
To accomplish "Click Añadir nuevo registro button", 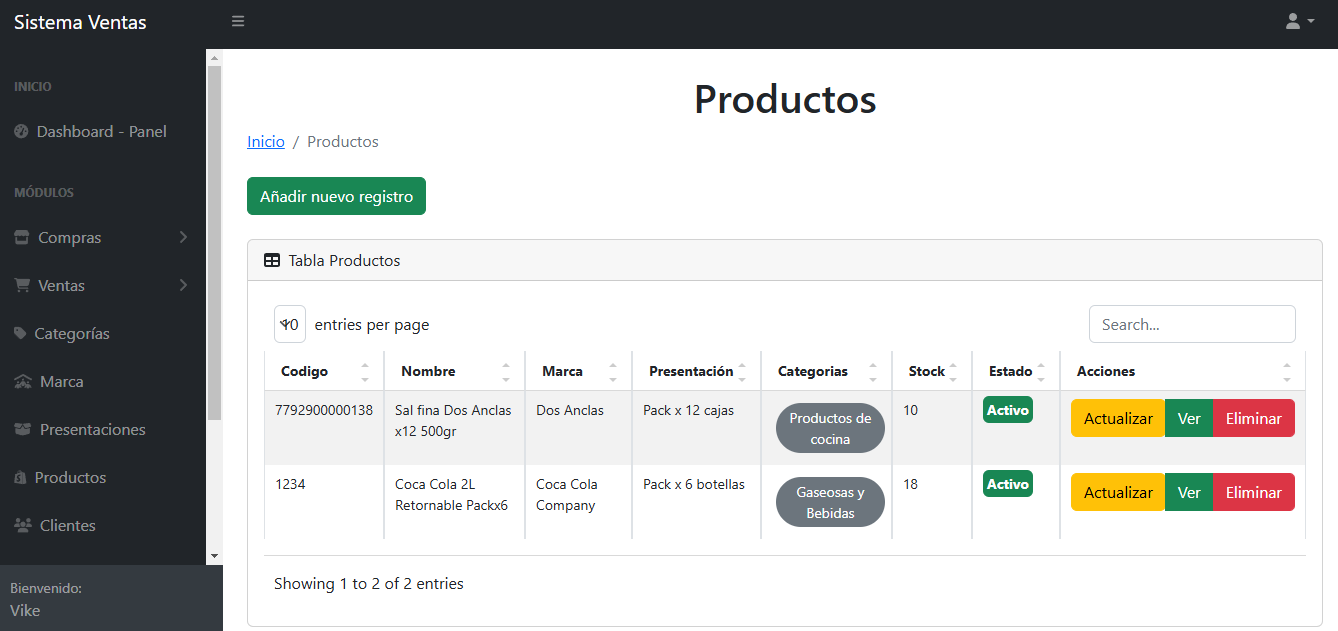I will pos(336,196).
